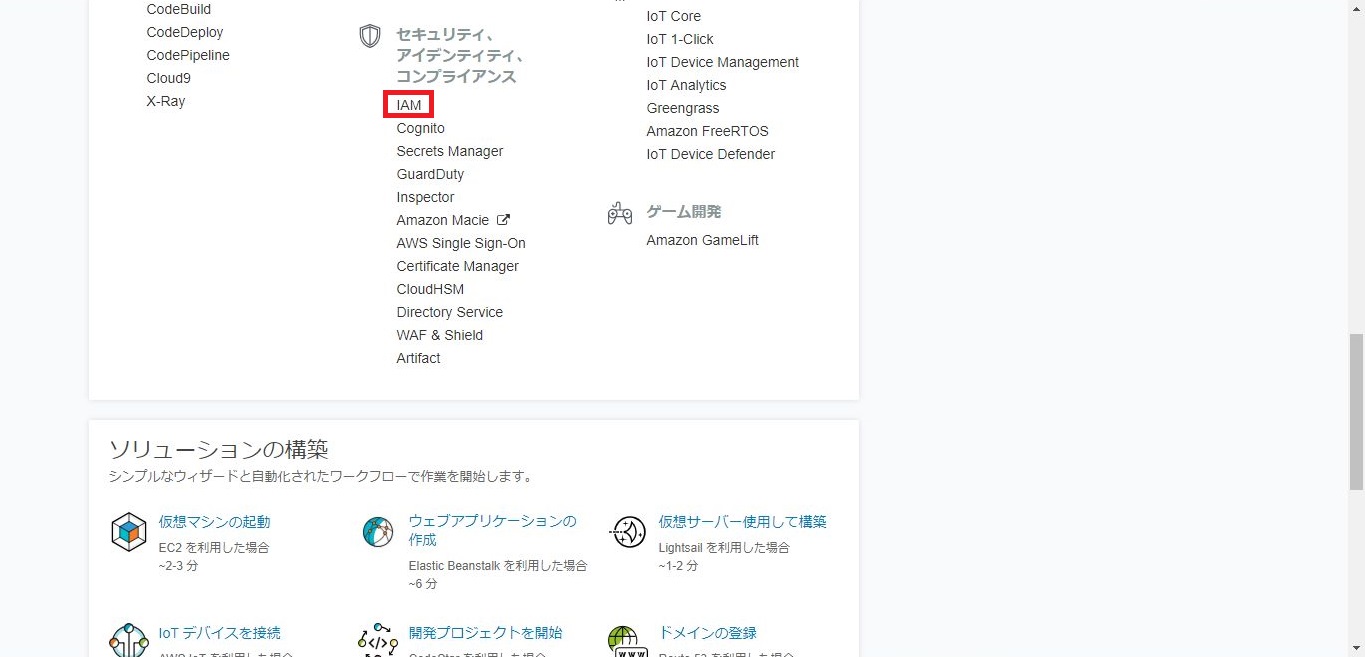The width and height of the screenshot is (1365, 657).
Task: Select AWS Single Sign-On
Action: (x=460, y=243)
